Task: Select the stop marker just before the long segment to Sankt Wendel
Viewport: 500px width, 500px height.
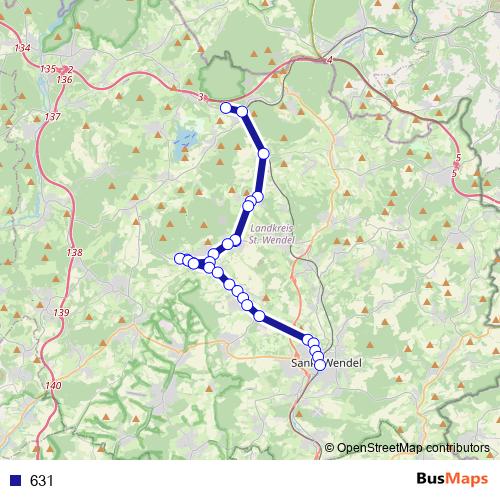Action: pyautogui.click(x=259, y=316)
